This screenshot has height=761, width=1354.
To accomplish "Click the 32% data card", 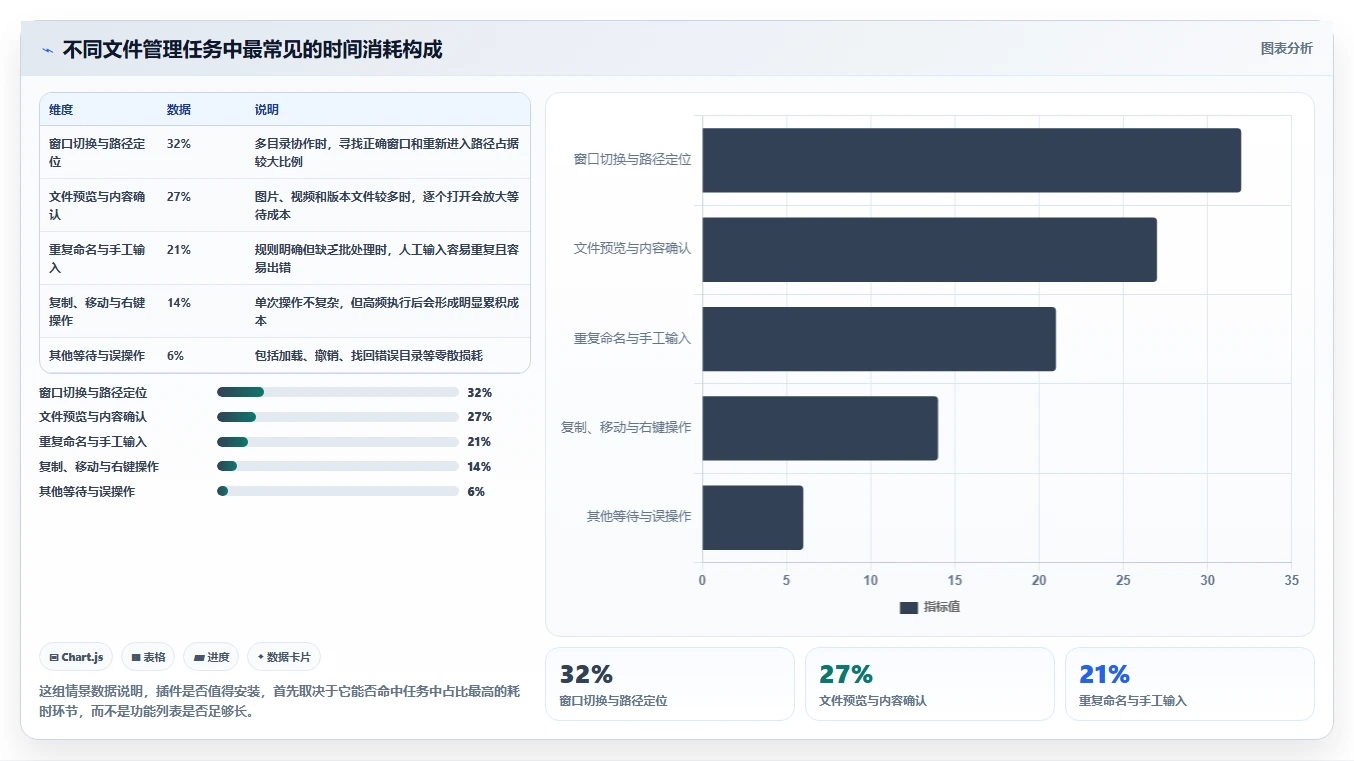I will tap(669, 684).
